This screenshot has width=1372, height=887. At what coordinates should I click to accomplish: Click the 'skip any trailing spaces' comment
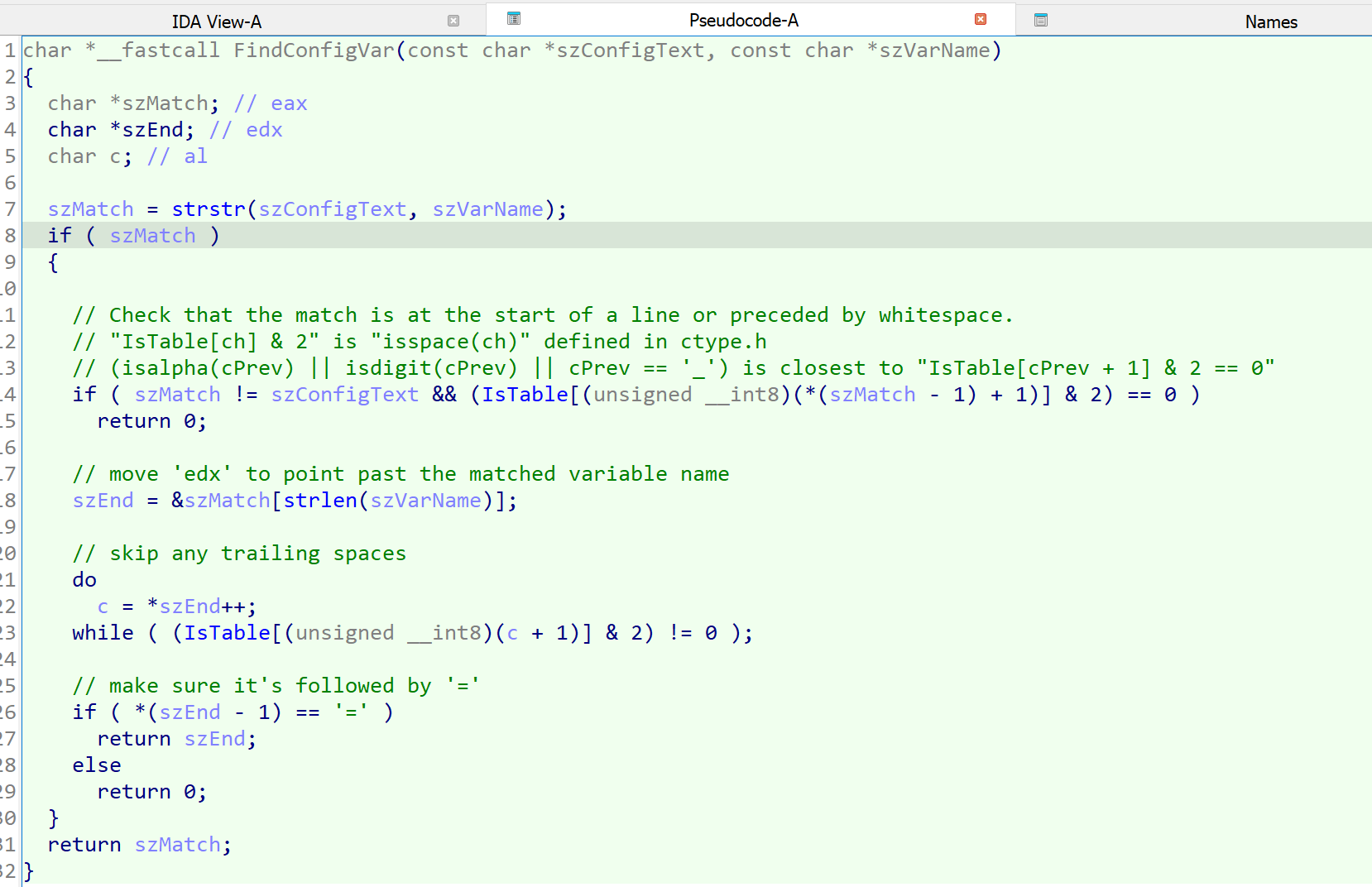239,554
